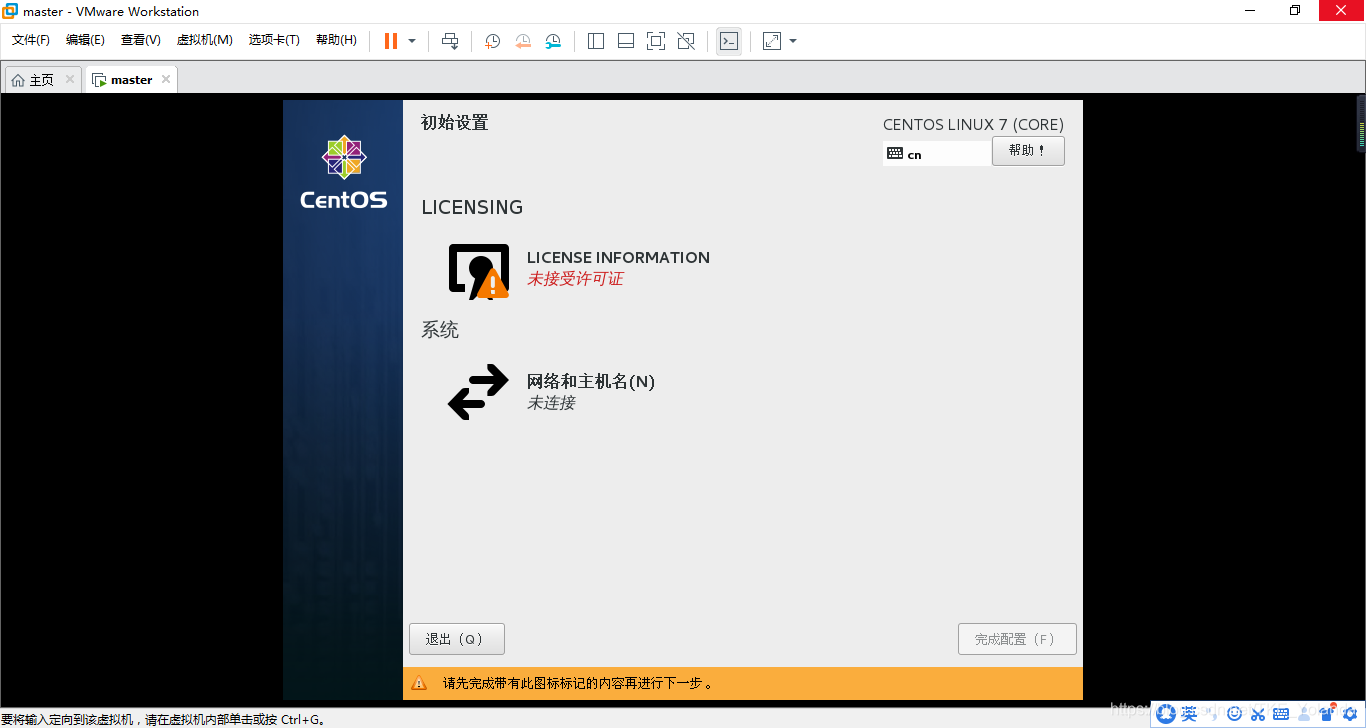
Task: Open the 编辑(E) menu
Action: [x=85, y=40]
